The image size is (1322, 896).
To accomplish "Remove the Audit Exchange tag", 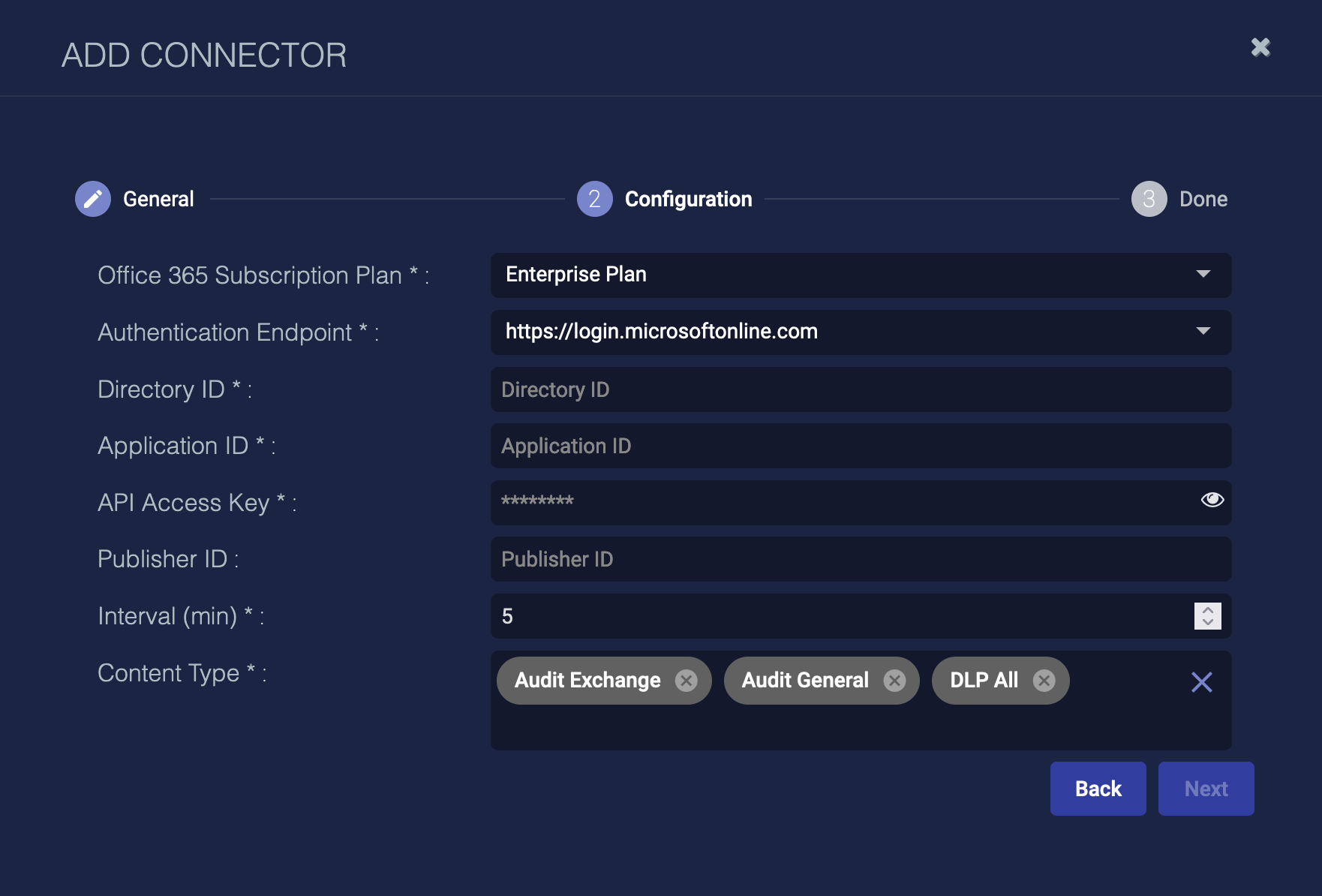I will pos(686,681).
